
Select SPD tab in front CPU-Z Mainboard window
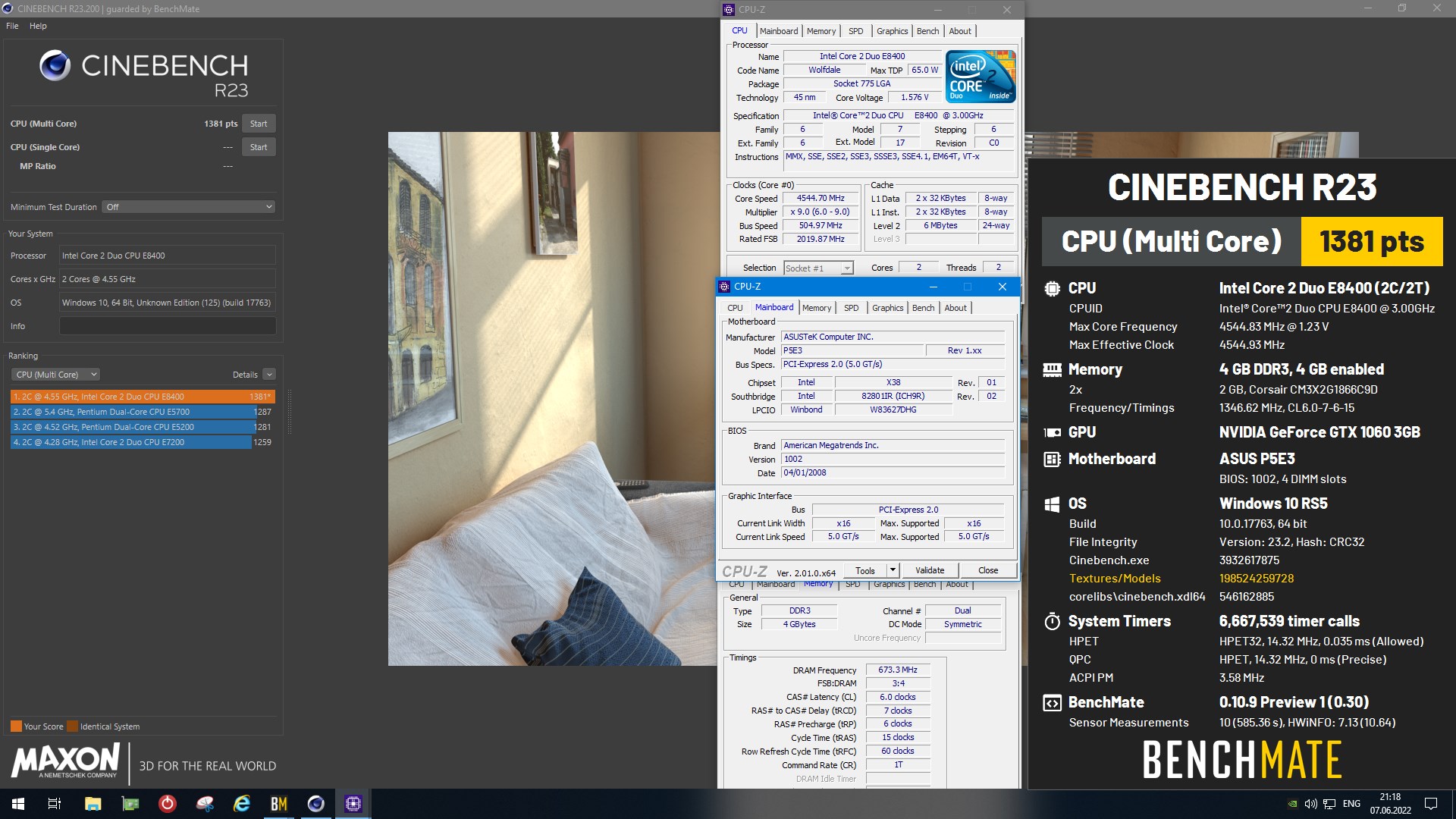tap(852, 308)
